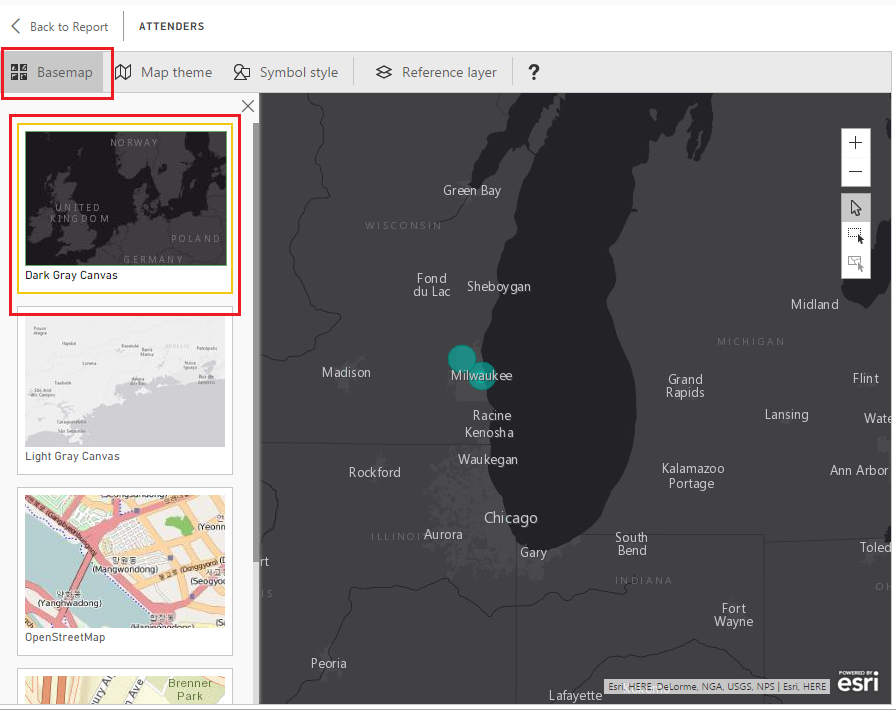Screen dimensions: 896x724
Task: Open Reference layer settings
Action: 436,73
